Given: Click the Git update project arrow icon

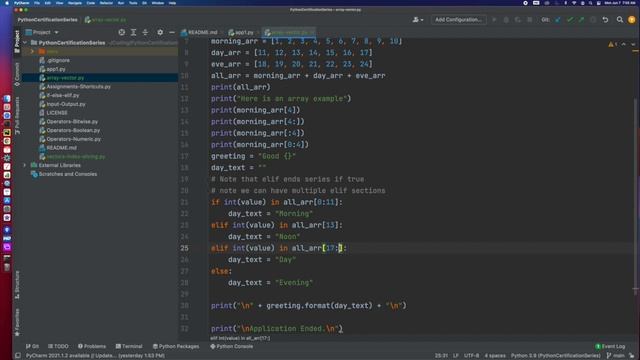Looking at the screenshot, I should (x=558, y=20).
